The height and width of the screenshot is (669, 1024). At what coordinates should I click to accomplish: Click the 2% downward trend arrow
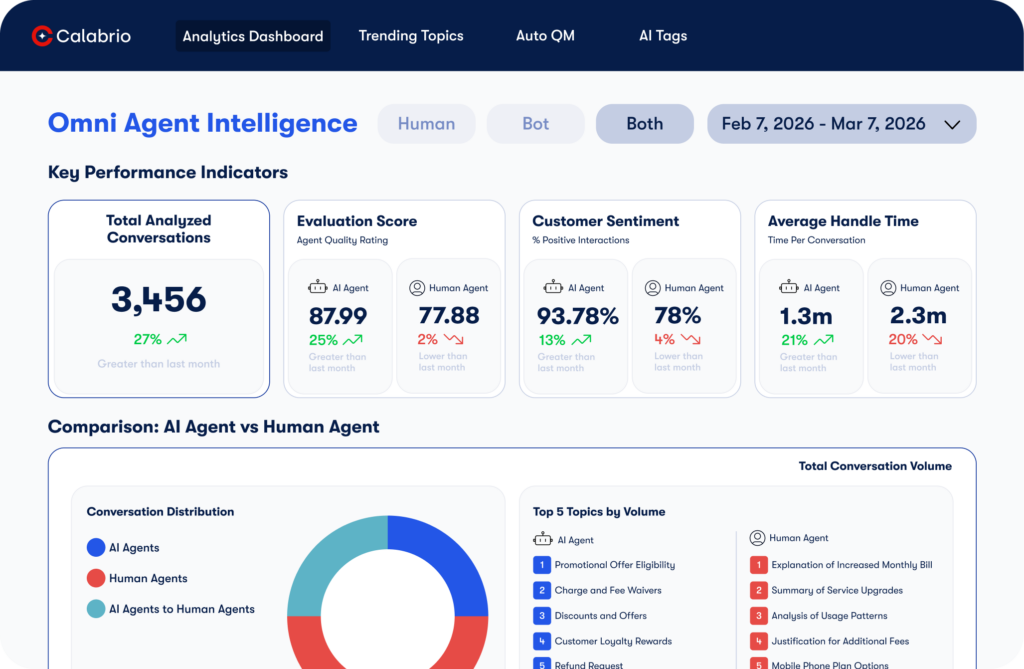[453, 339]
